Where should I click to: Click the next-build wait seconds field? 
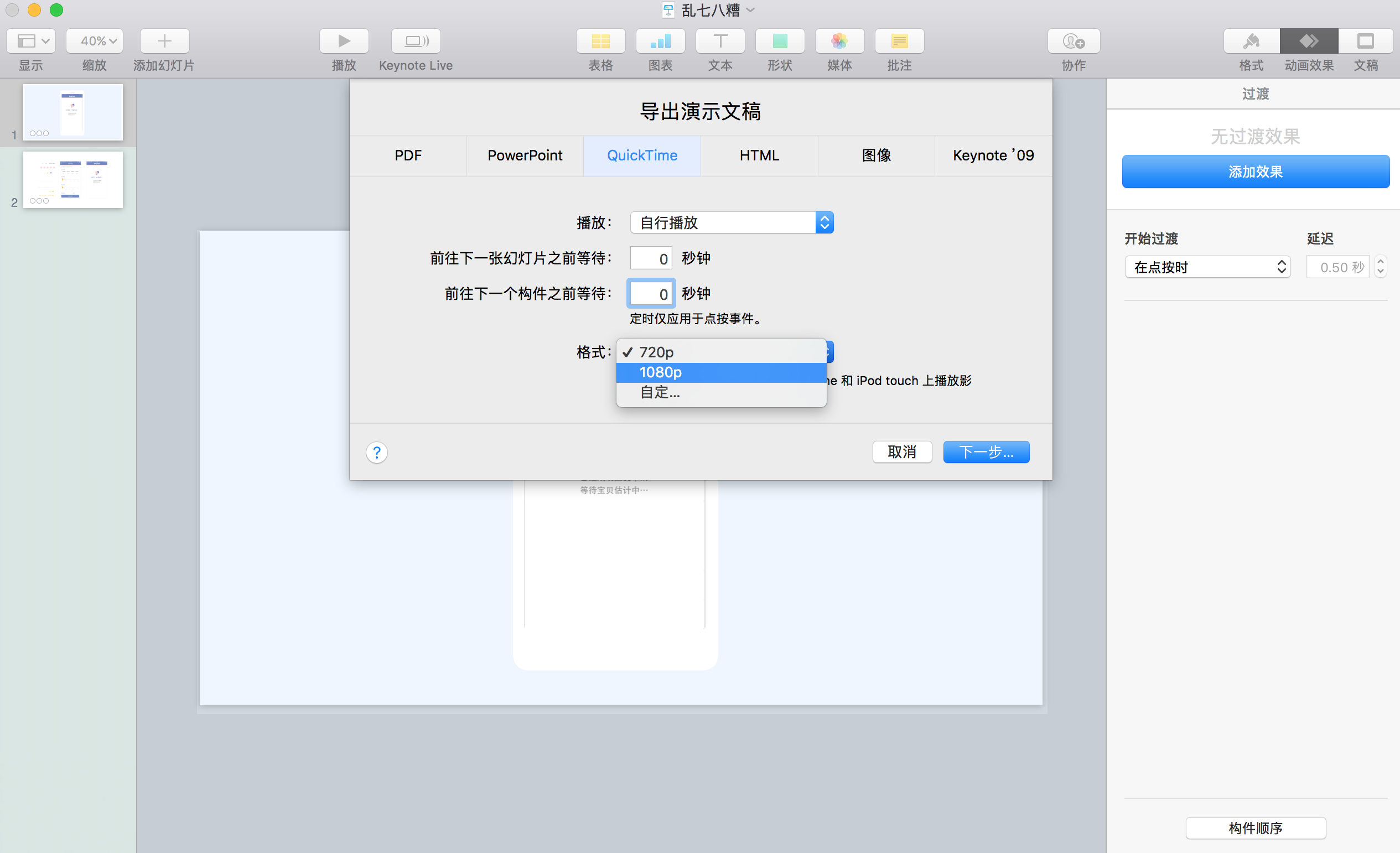(x=651, y=294)
